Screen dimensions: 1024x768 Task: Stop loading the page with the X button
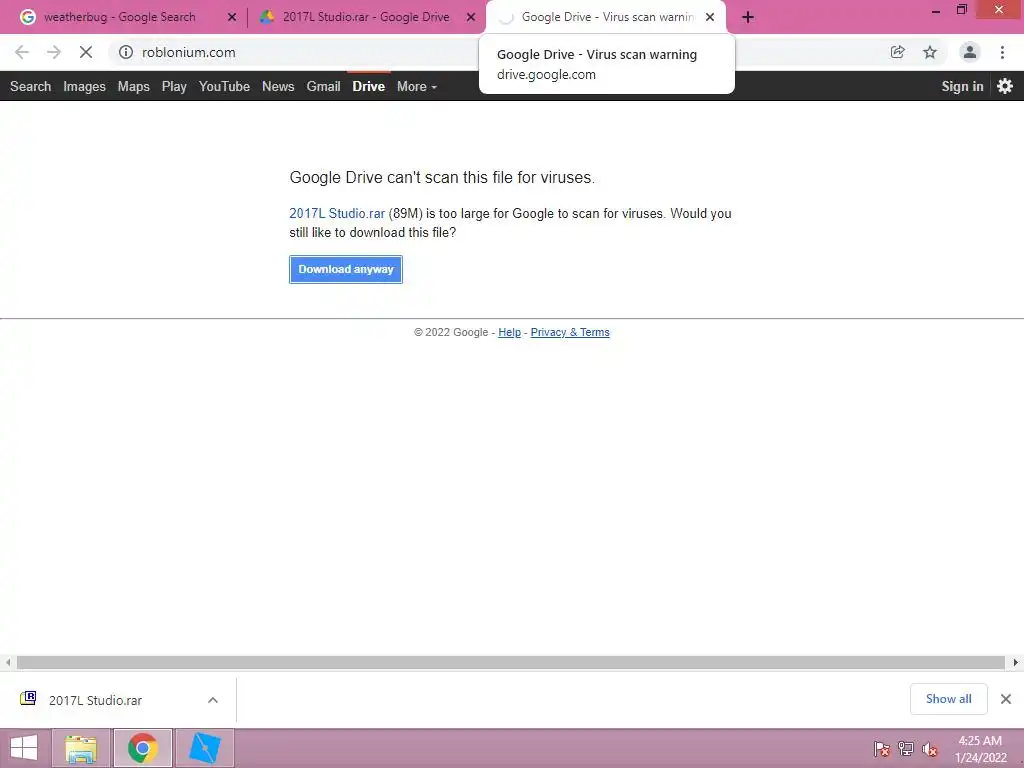click(86, 52)
